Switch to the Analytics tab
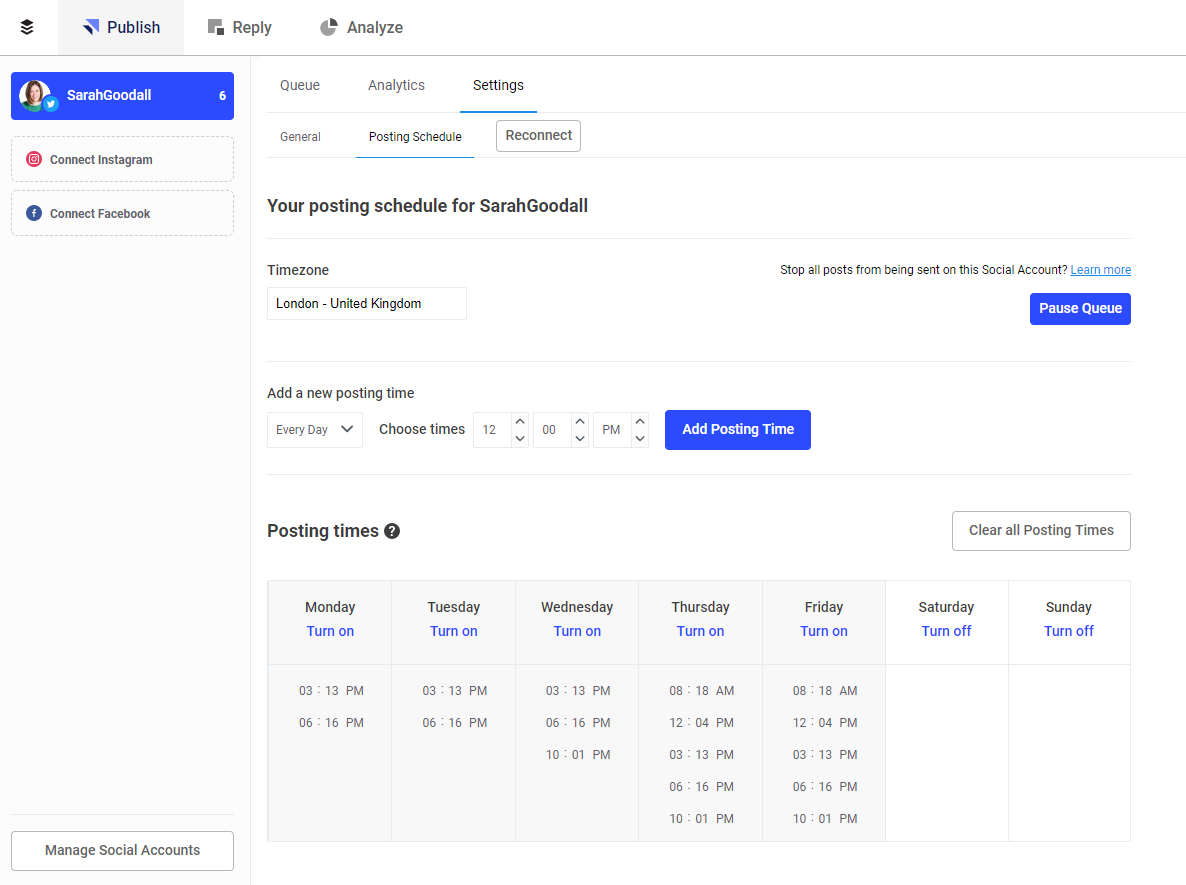Viewport: 1186px width, 885px height. click(x=396, y=85)
